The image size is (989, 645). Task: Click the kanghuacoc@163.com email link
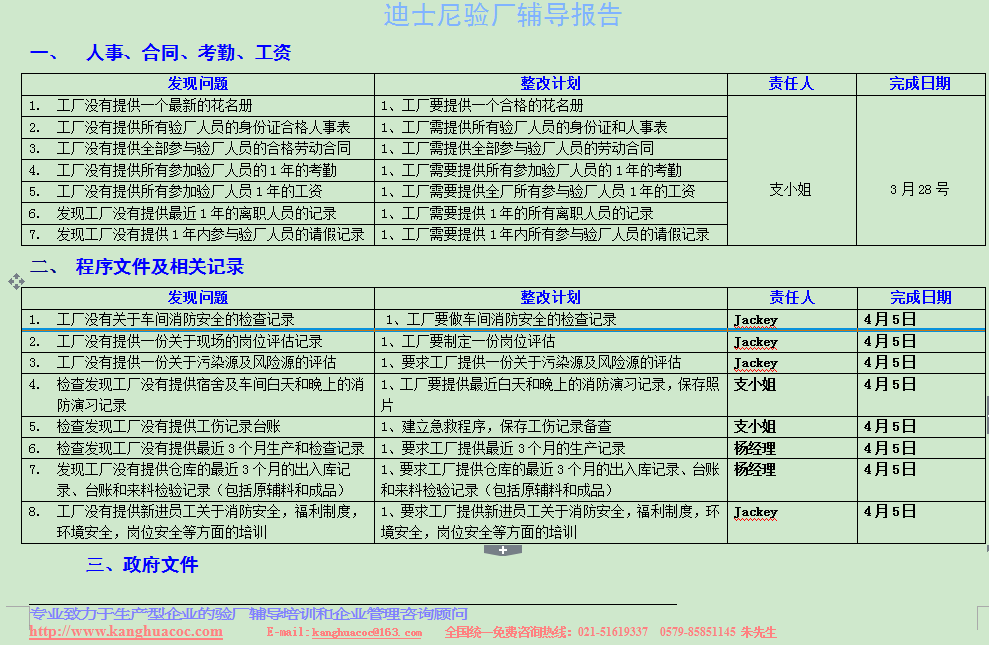pyautogui.click(x=366, y=632)
